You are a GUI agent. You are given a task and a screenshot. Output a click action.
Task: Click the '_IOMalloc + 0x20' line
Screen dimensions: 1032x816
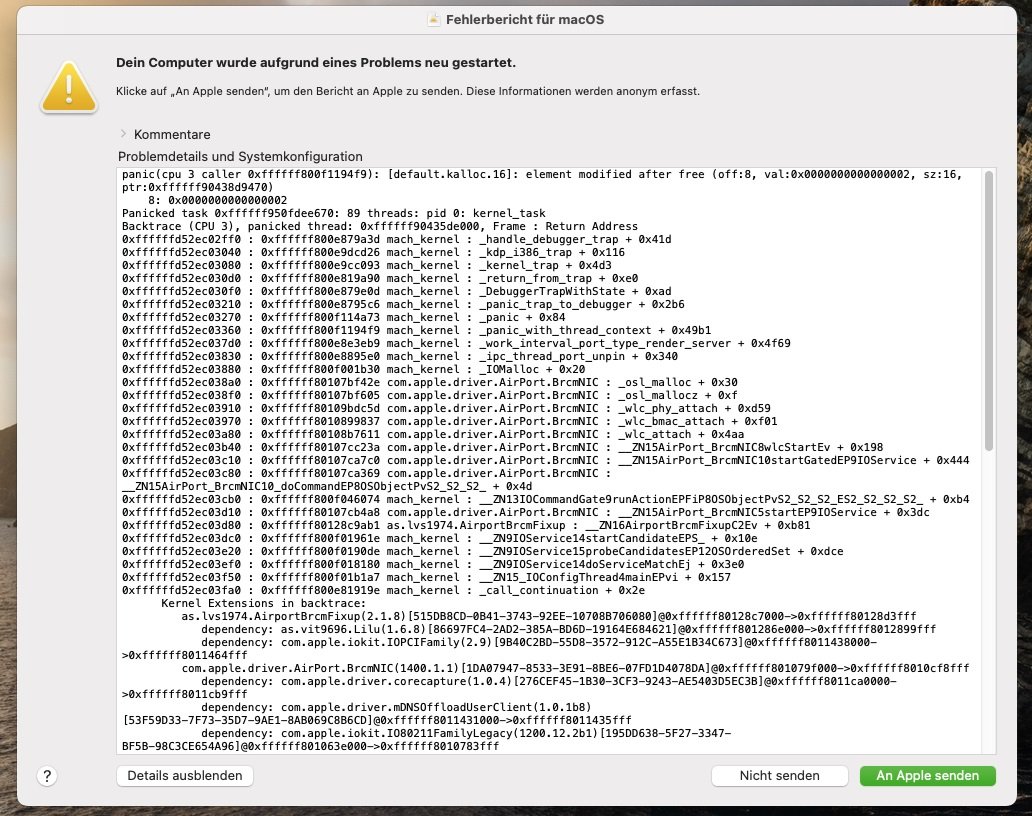click(353, 369)
